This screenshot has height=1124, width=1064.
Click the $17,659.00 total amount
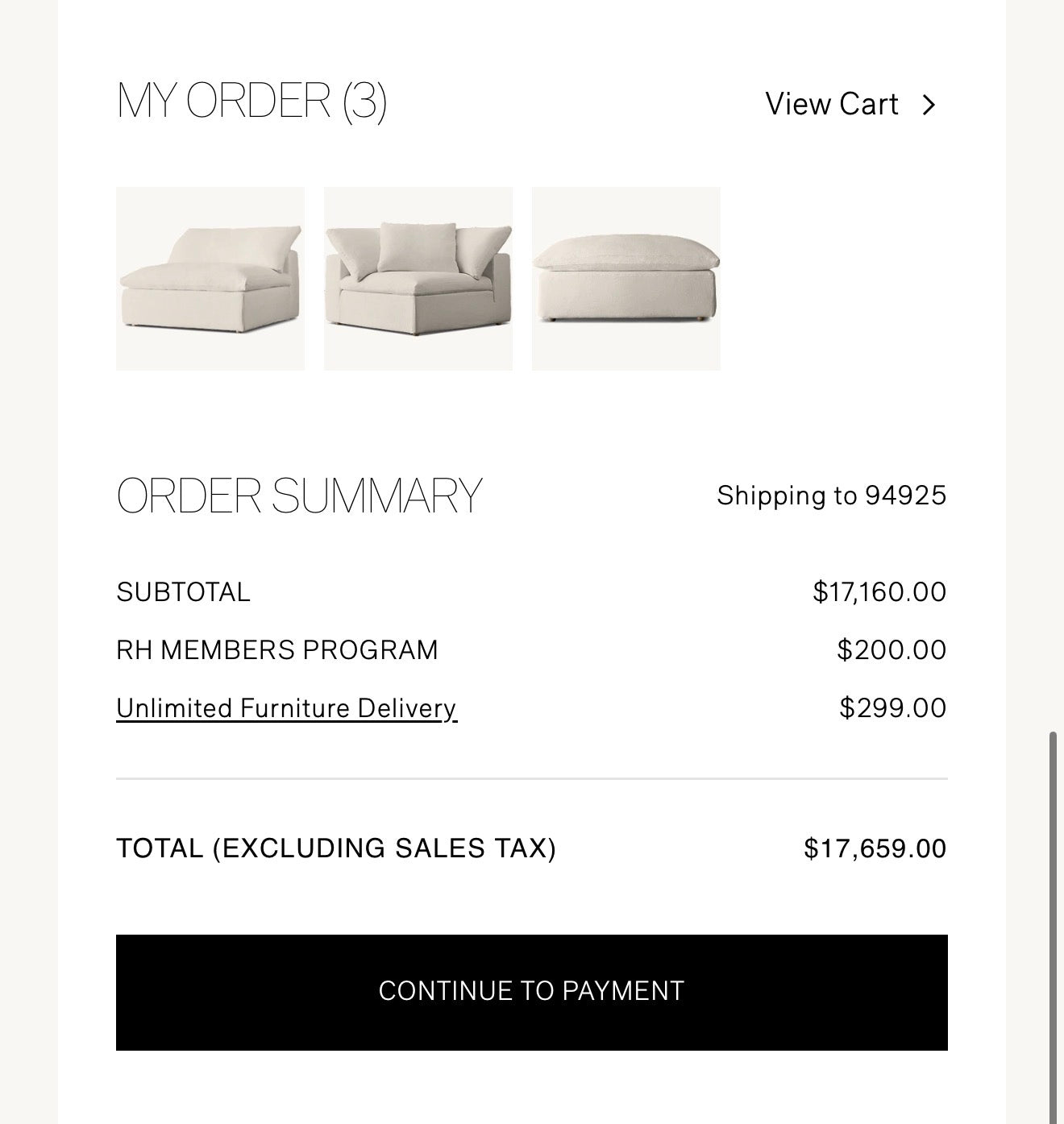pyautogui.click(x=875, y=848)
